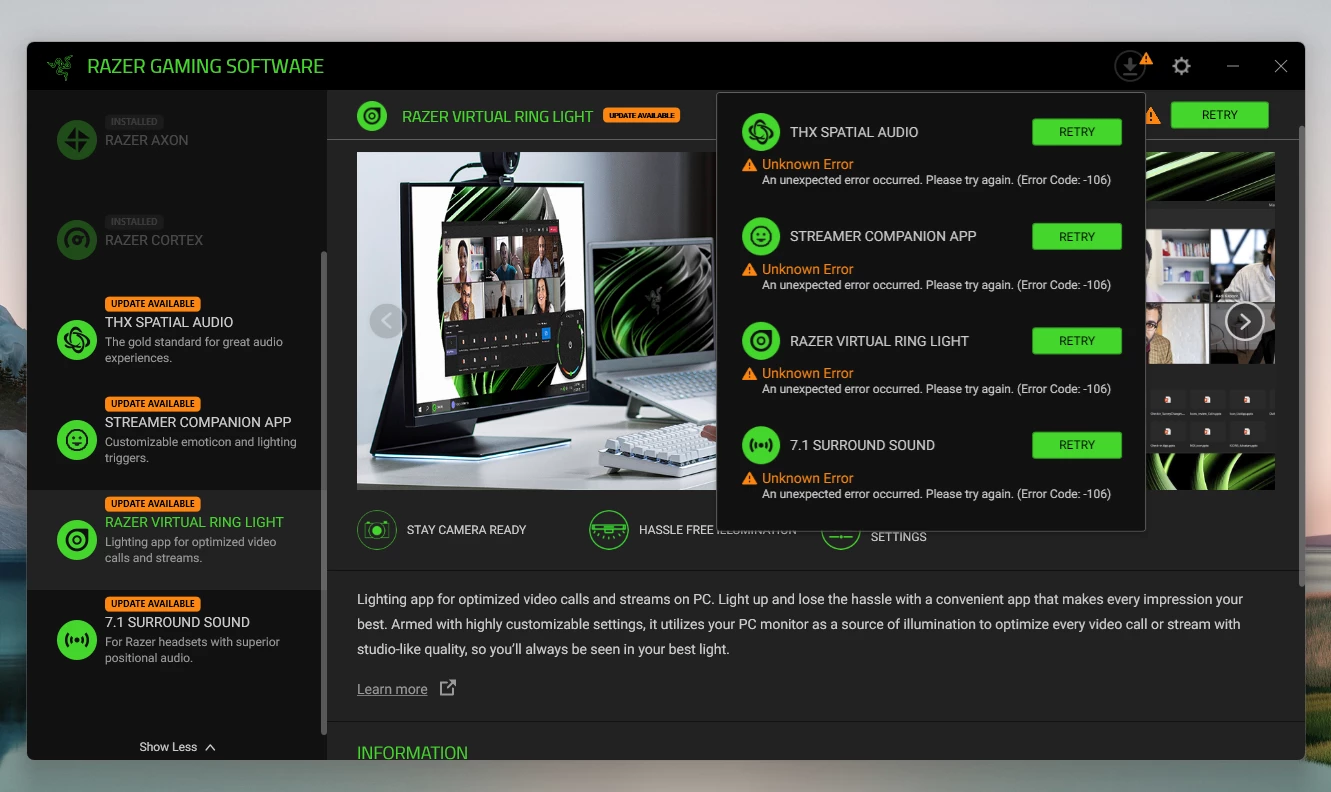Click Stay Camera Ready label

coord(466,530)
